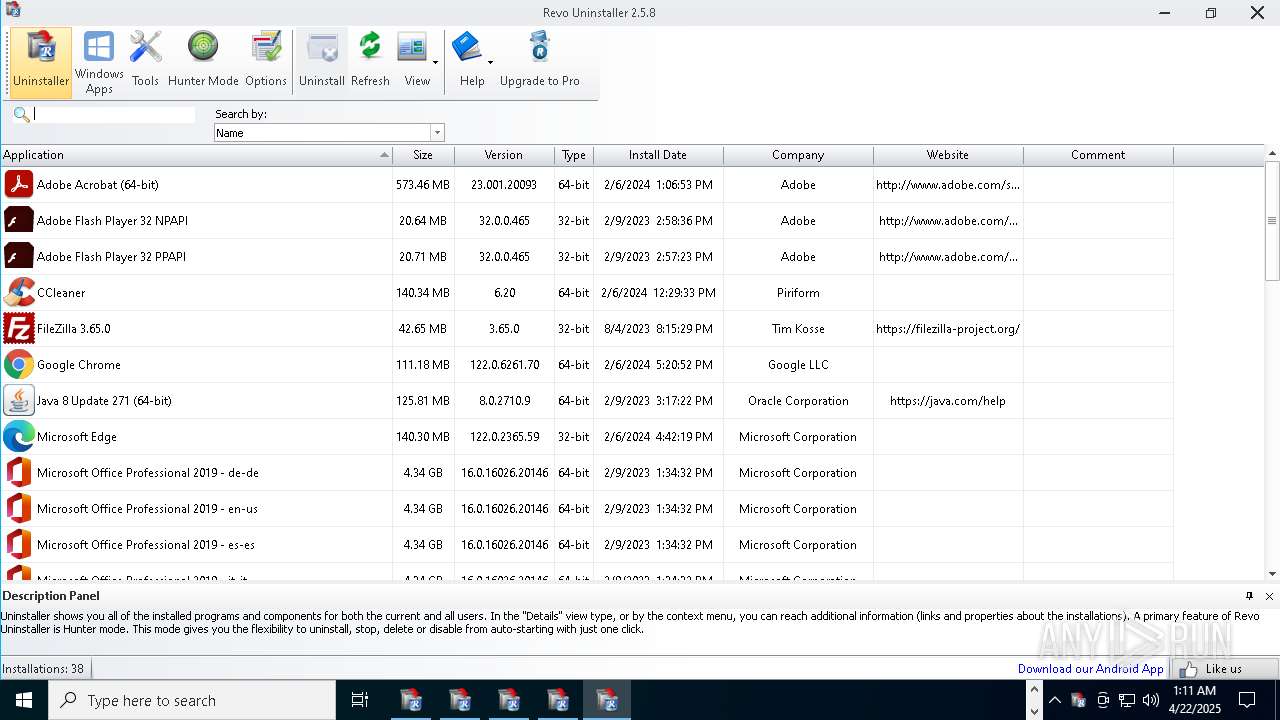Viewport: 1280px width, 720px height.
Task: Click the text 'FileZilla 3.65.0'
Action: click(74, 329)
